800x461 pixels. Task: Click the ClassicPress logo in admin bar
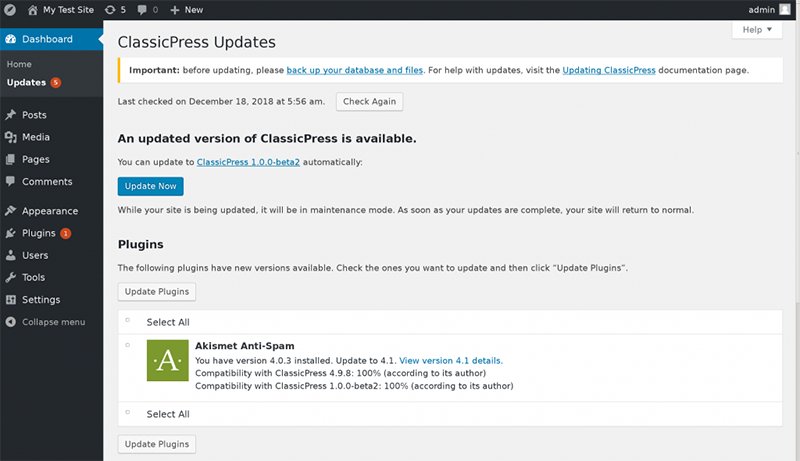[x=10, y=10]
